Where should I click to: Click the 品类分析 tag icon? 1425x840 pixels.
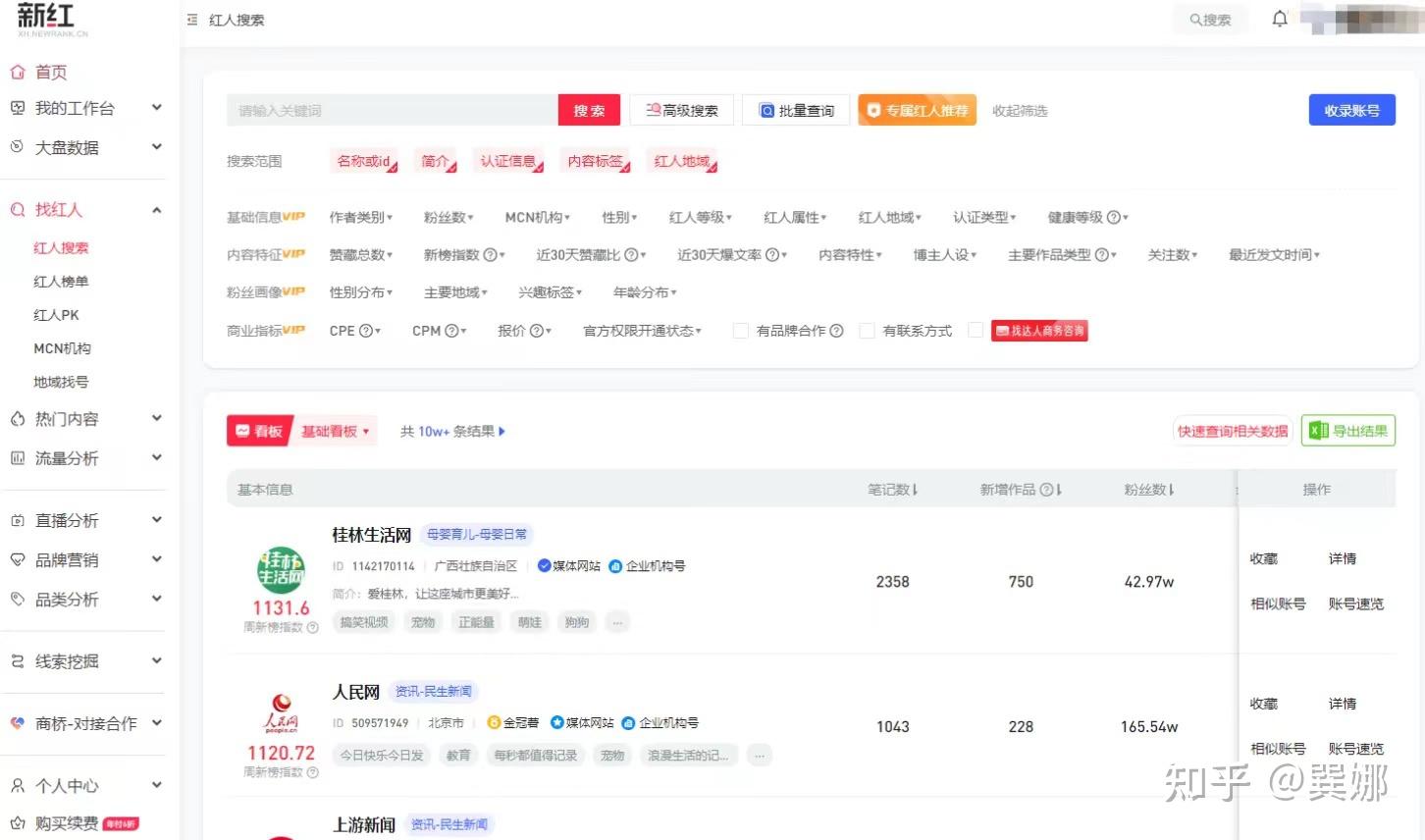pos(17,599)
